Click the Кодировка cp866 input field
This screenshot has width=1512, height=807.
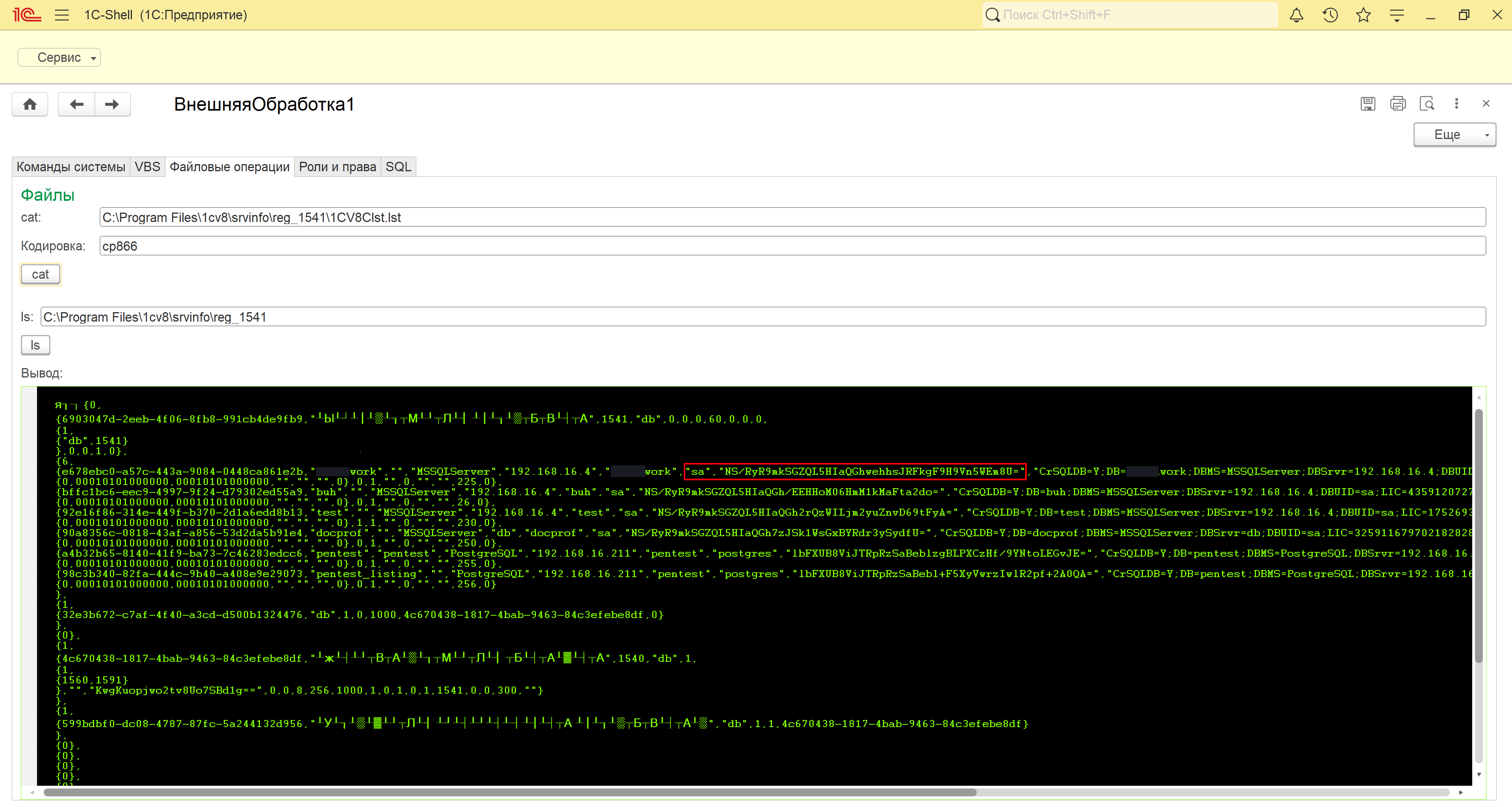(x=792, y=246)
